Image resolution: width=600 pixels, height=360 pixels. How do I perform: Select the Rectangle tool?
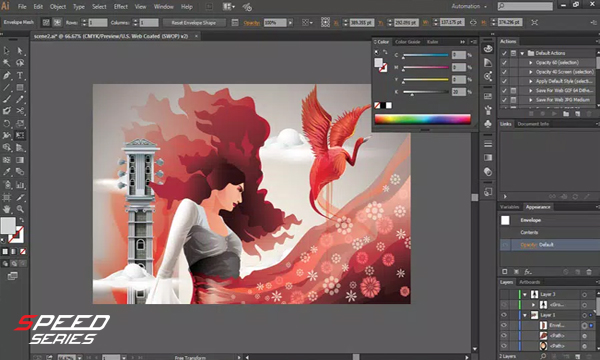click(20, 88)
